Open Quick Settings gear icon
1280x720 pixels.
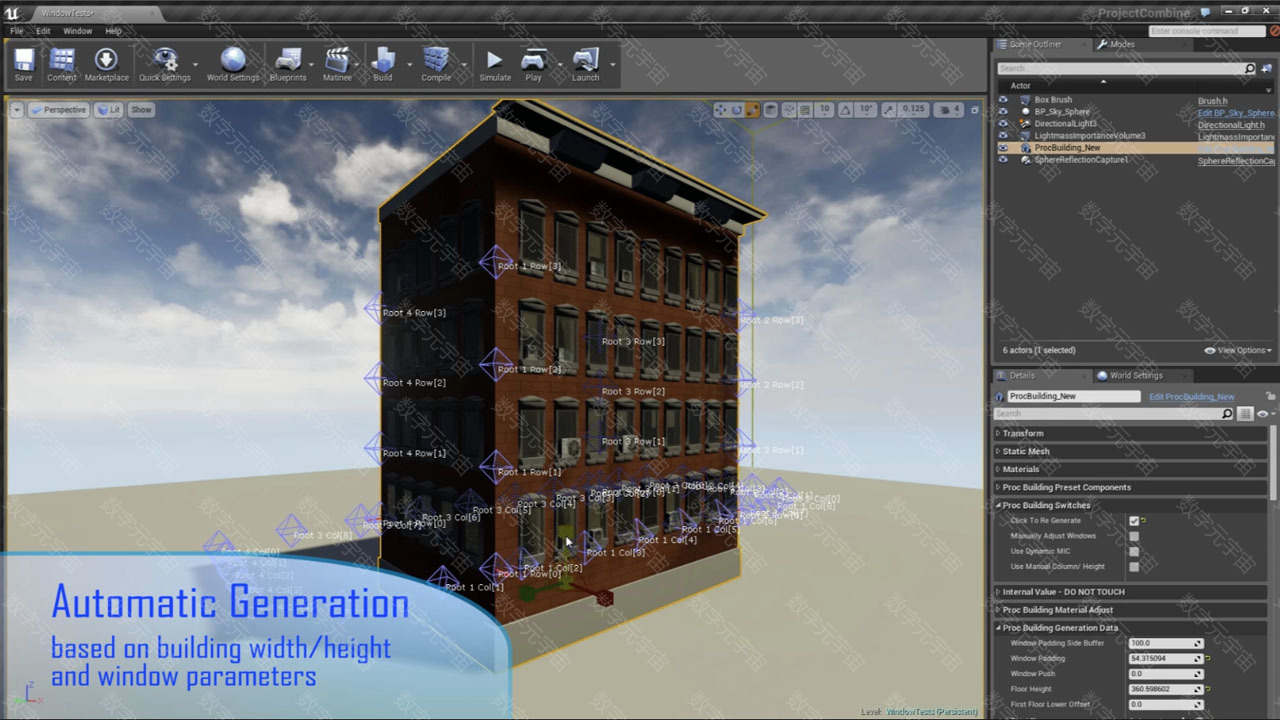(x=164, y=64)
